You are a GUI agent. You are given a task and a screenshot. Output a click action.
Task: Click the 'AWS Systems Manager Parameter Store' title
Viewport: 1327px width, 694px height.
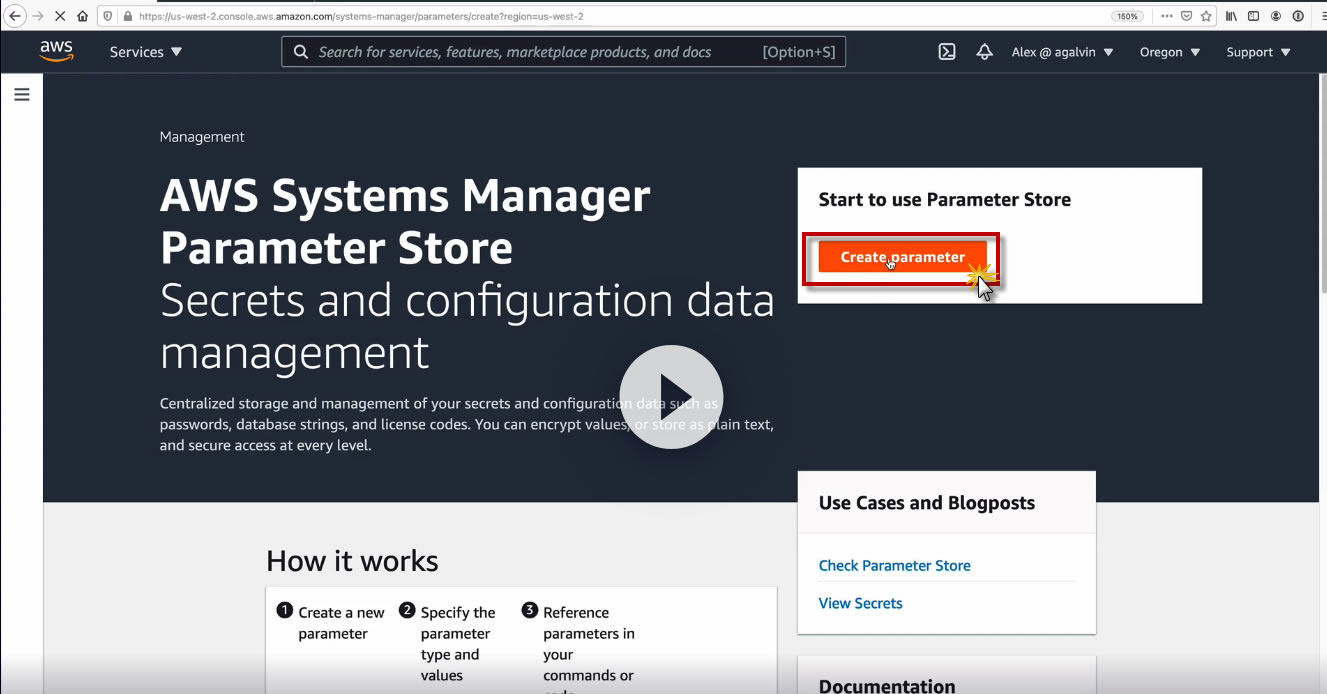[x=405, y=221]
